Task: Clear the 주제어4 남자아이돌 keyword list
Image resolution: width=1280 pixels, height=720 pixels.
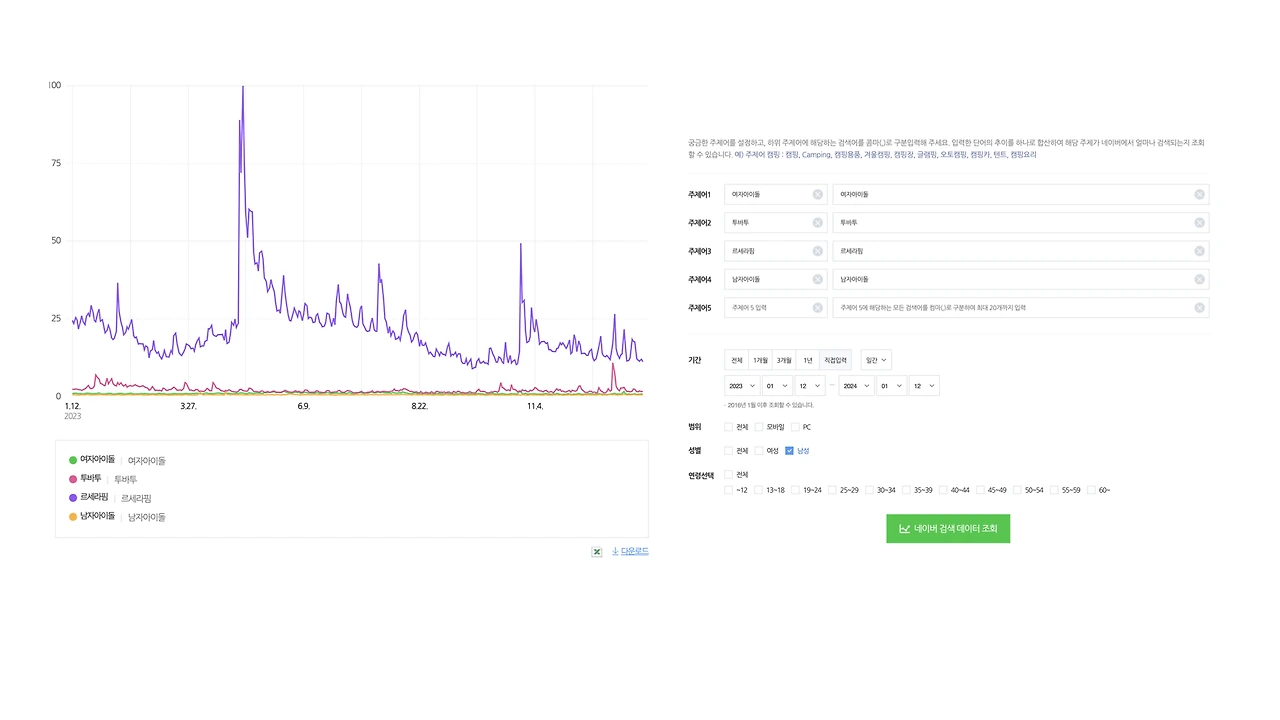Action: (1199, 279)
